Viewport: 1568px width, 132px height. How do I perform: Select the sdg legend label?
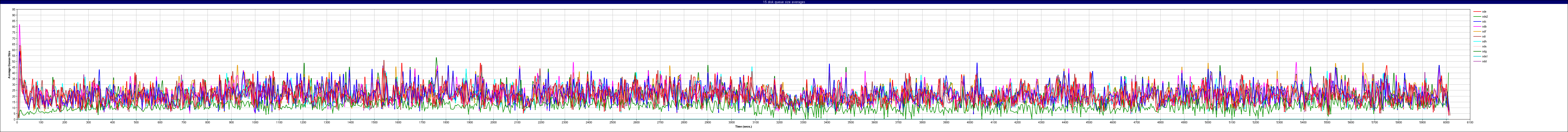point(1485,51)
